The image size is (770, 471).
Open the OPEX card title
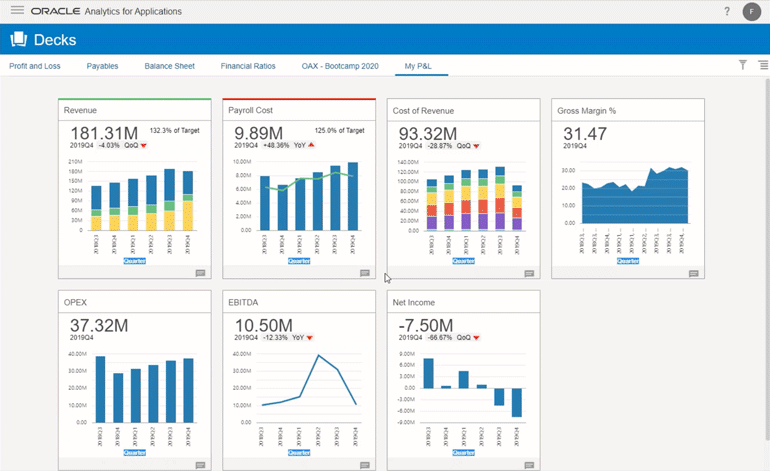pyautogui.click(x=75, y=303)
